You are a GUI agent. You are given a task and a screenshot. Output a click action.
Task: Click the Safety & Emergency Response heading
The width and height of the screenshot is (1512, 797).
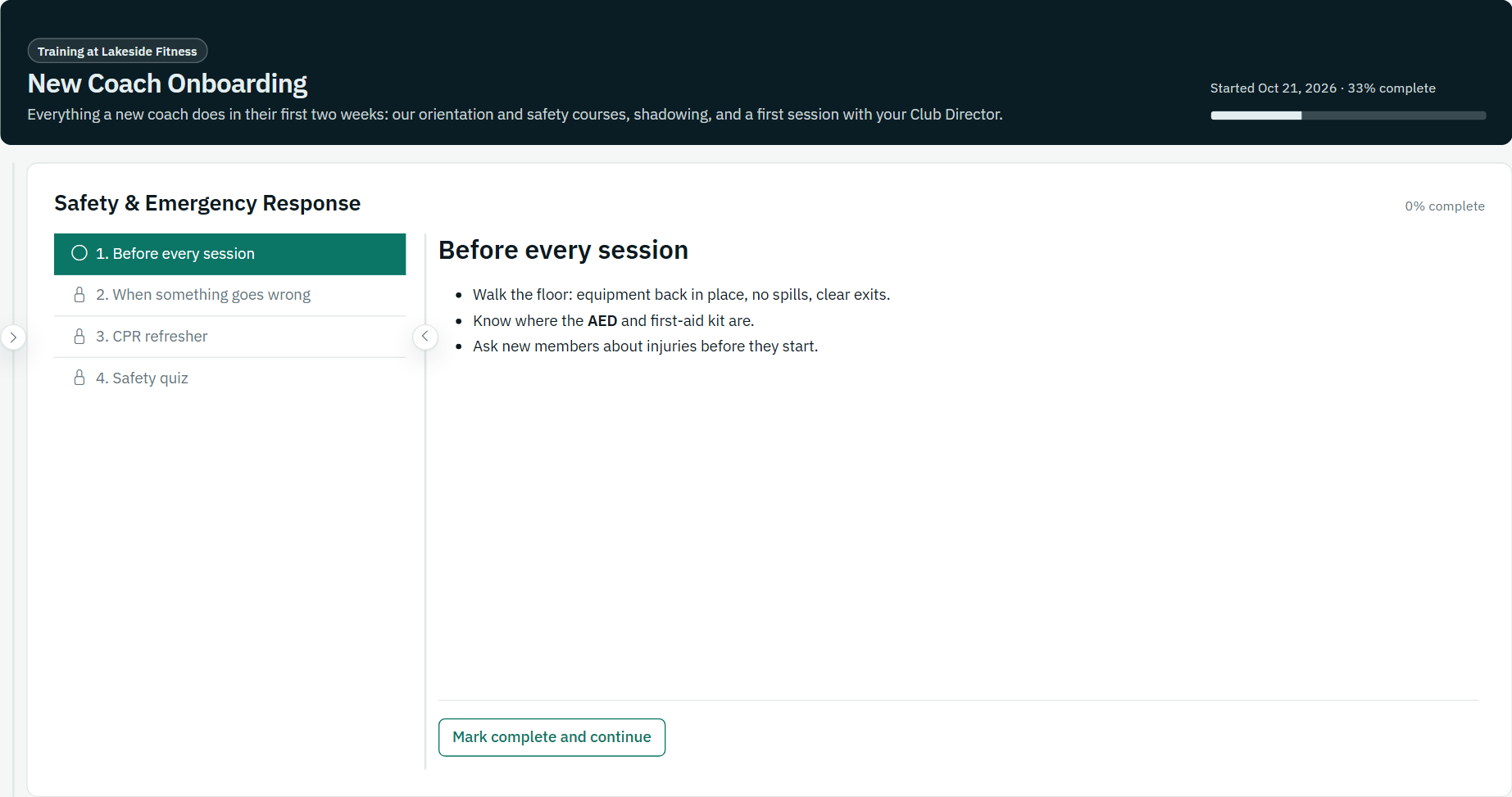[x=207, y=203]
